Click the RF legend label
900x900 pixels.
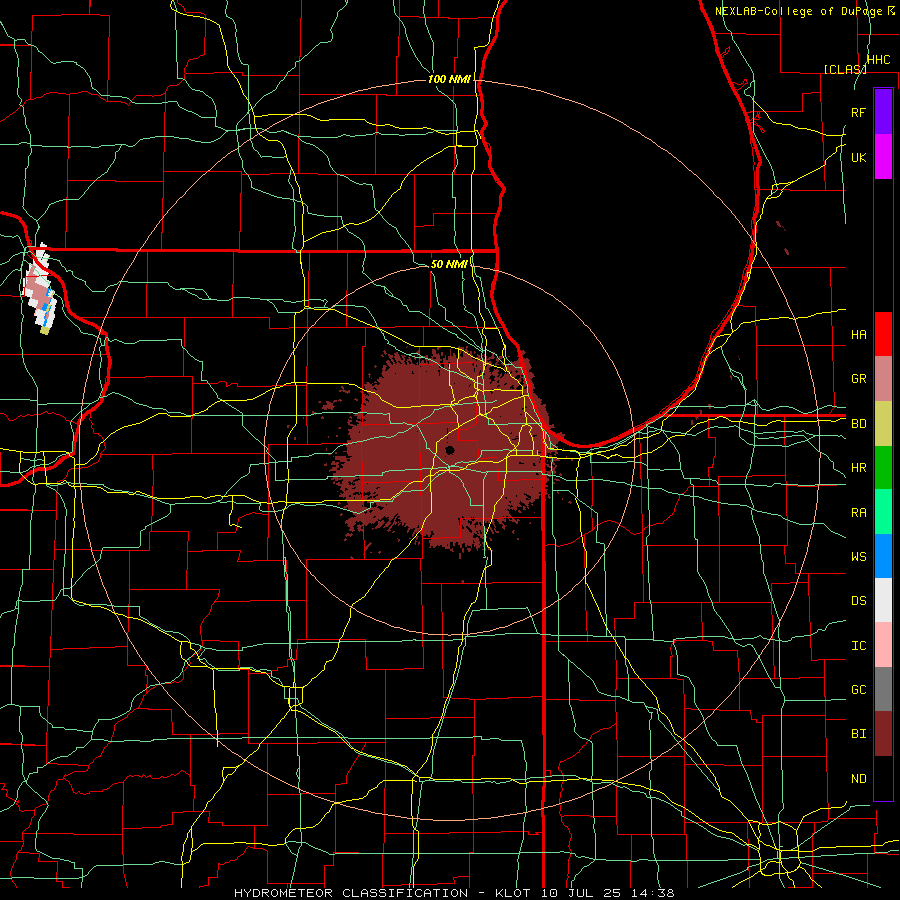coord(858,112)
